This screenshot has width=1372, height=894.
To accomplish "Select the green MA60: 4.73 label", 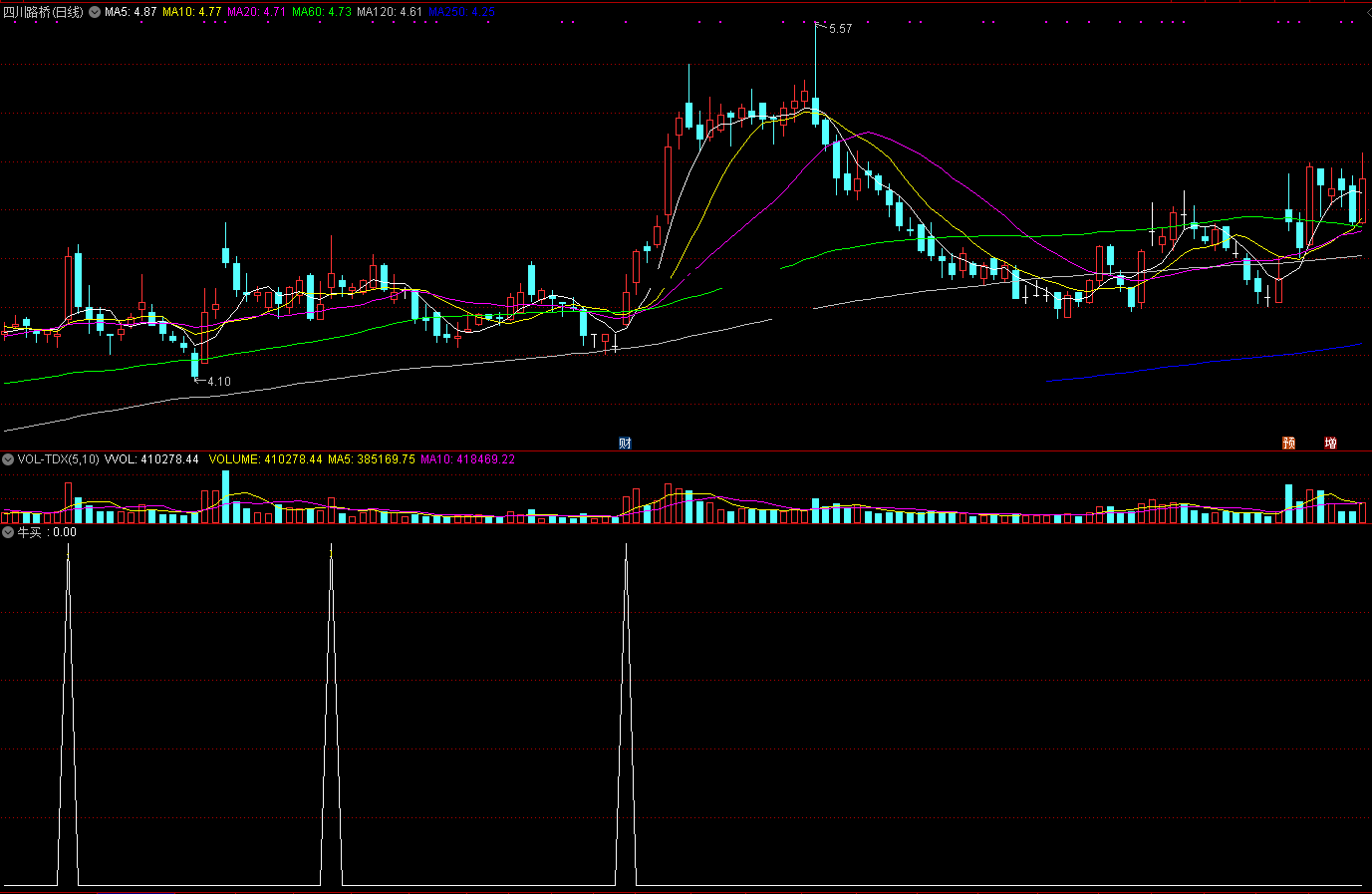I will click(322, 12).
